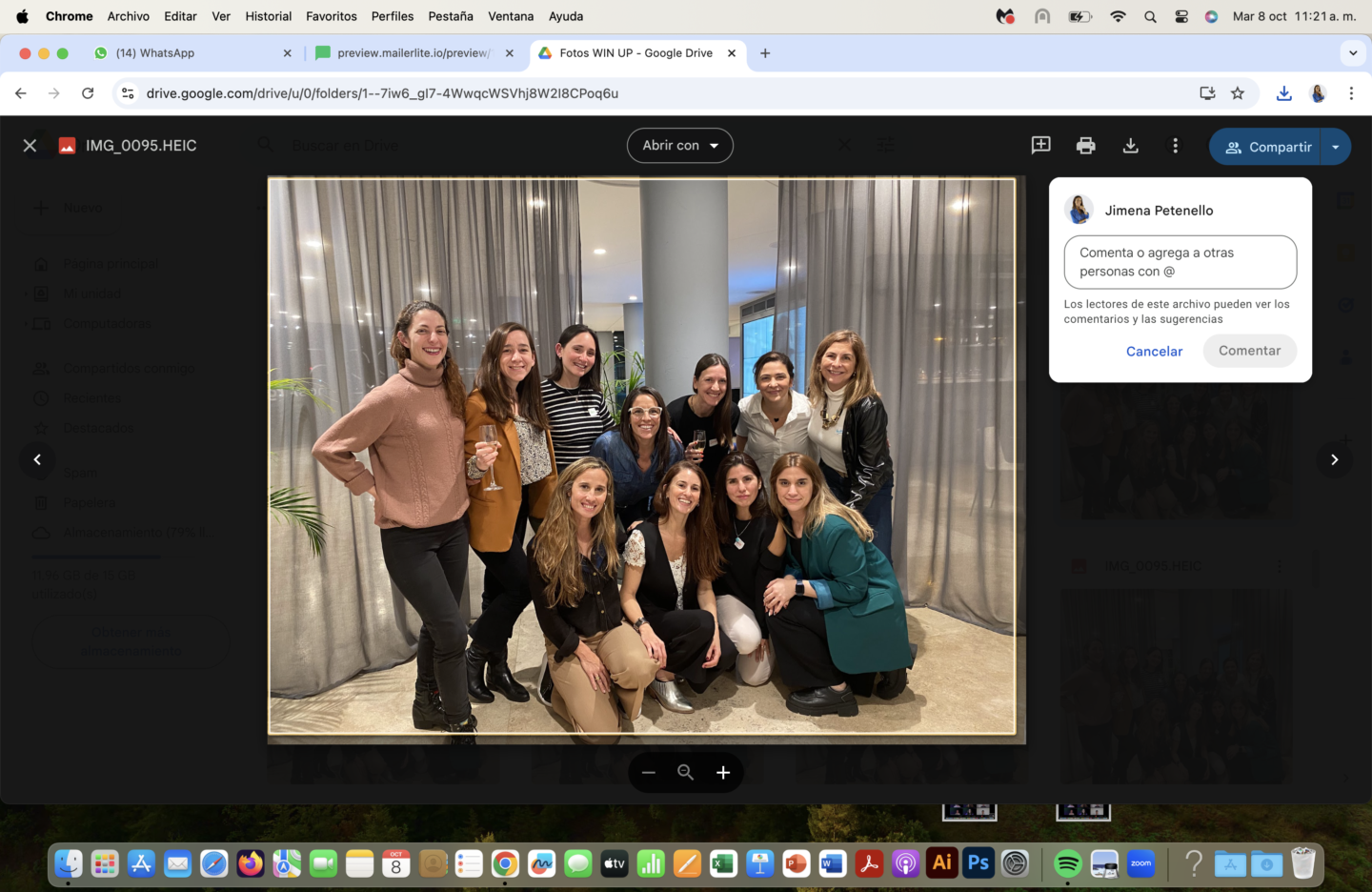This screenshot has height=892, width=1372.
Task: Zoom in with the plus icon
Action: click(x=723, y=772)
